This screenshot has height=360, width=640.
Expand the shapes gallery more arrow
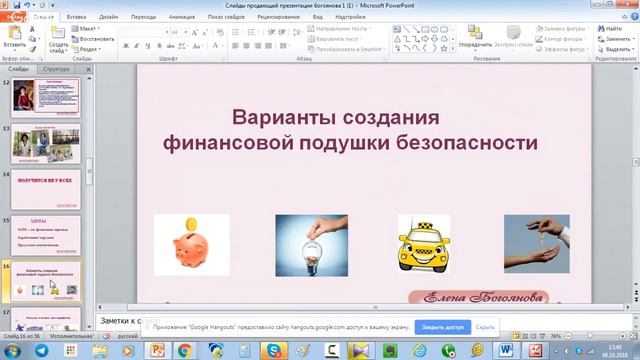point(453,49)
